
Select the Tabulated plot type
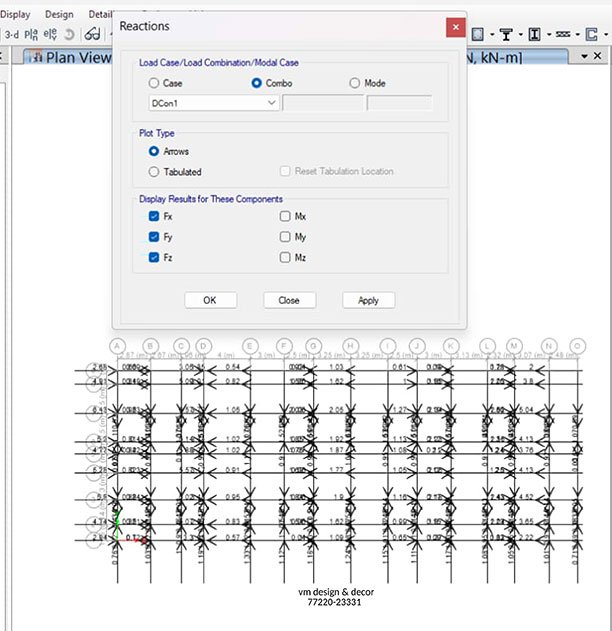pos(154,171)
